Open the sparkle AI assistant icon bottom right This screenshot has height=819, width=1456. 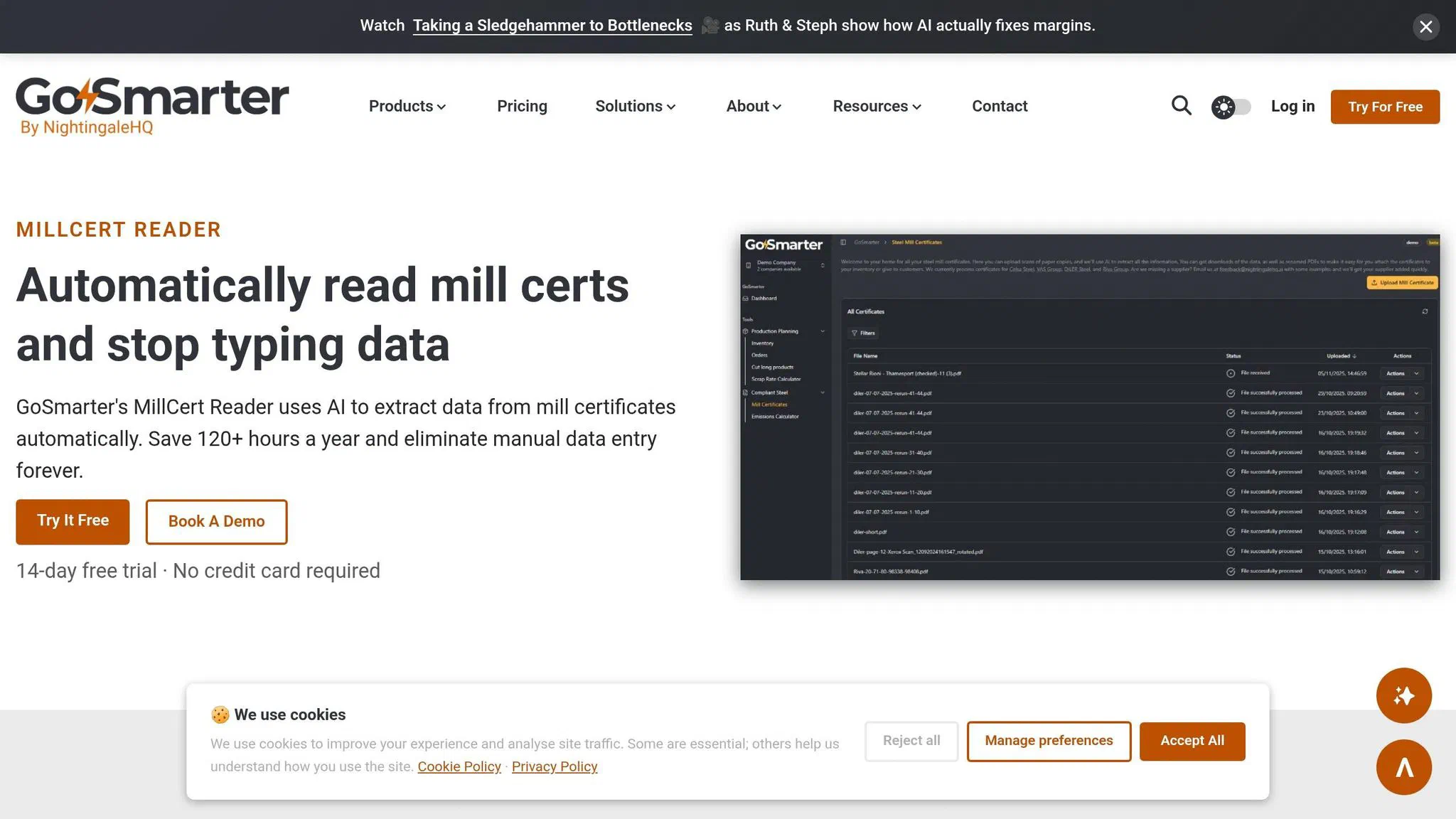coord(1404,696)
